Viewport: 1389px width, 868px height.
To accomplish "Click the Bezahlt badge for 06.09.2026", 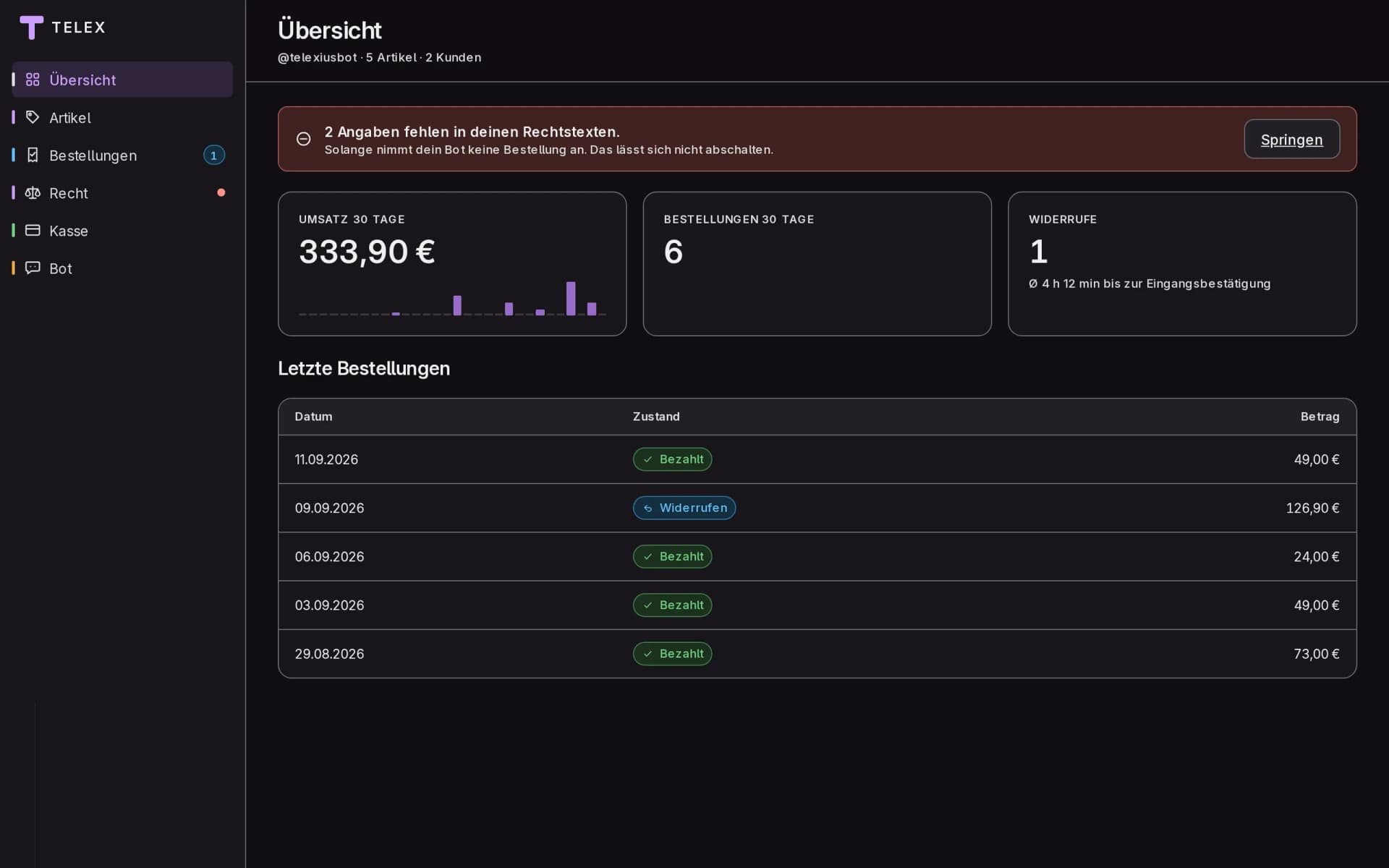I will 672,556.
